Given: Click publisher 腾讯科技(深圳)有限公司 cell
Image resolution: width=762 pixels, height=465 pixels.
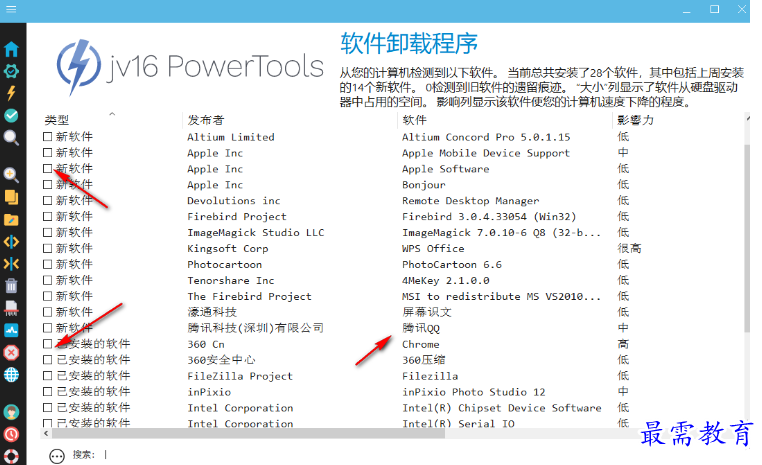Looking at the screenshot, I should coord(256,328).
